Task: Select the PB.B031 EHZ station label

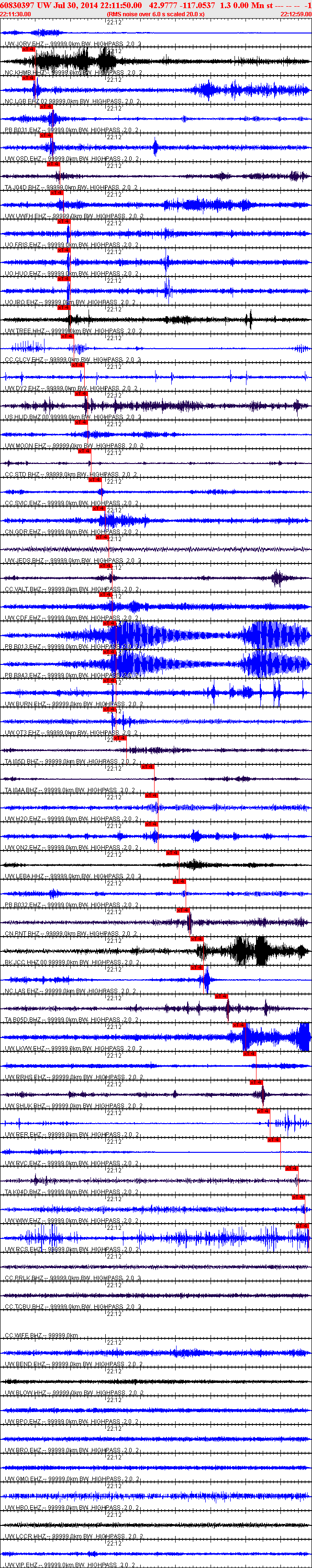Action: click(x=71, y=130)
